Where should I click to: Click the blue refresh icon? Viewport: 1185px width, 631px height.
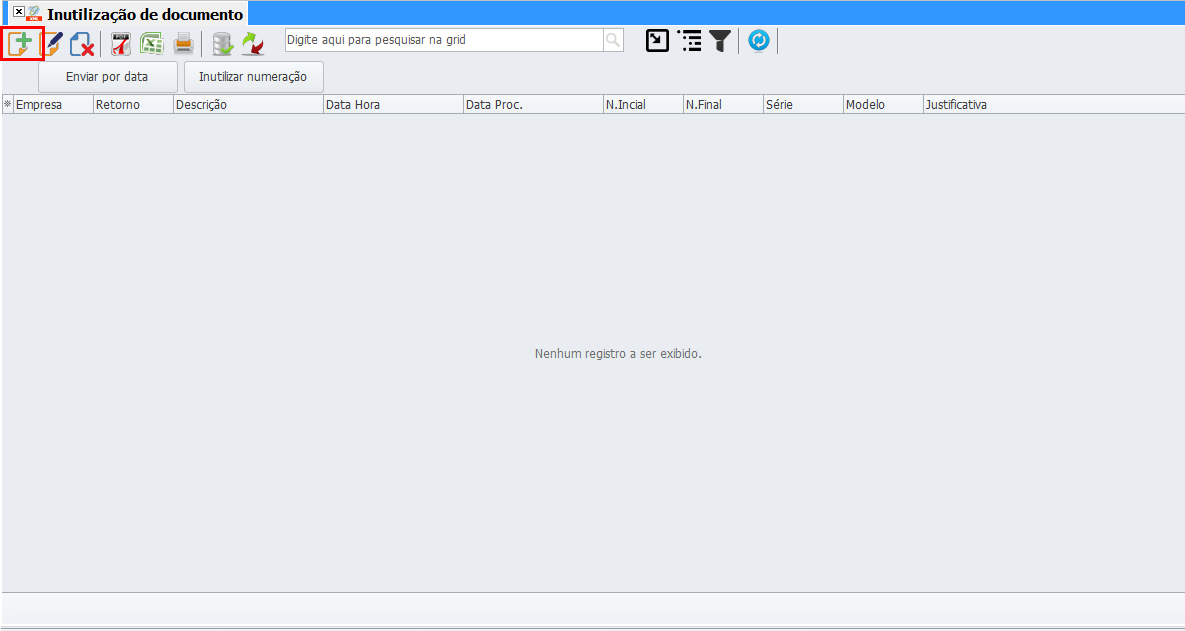coord(759,41)
